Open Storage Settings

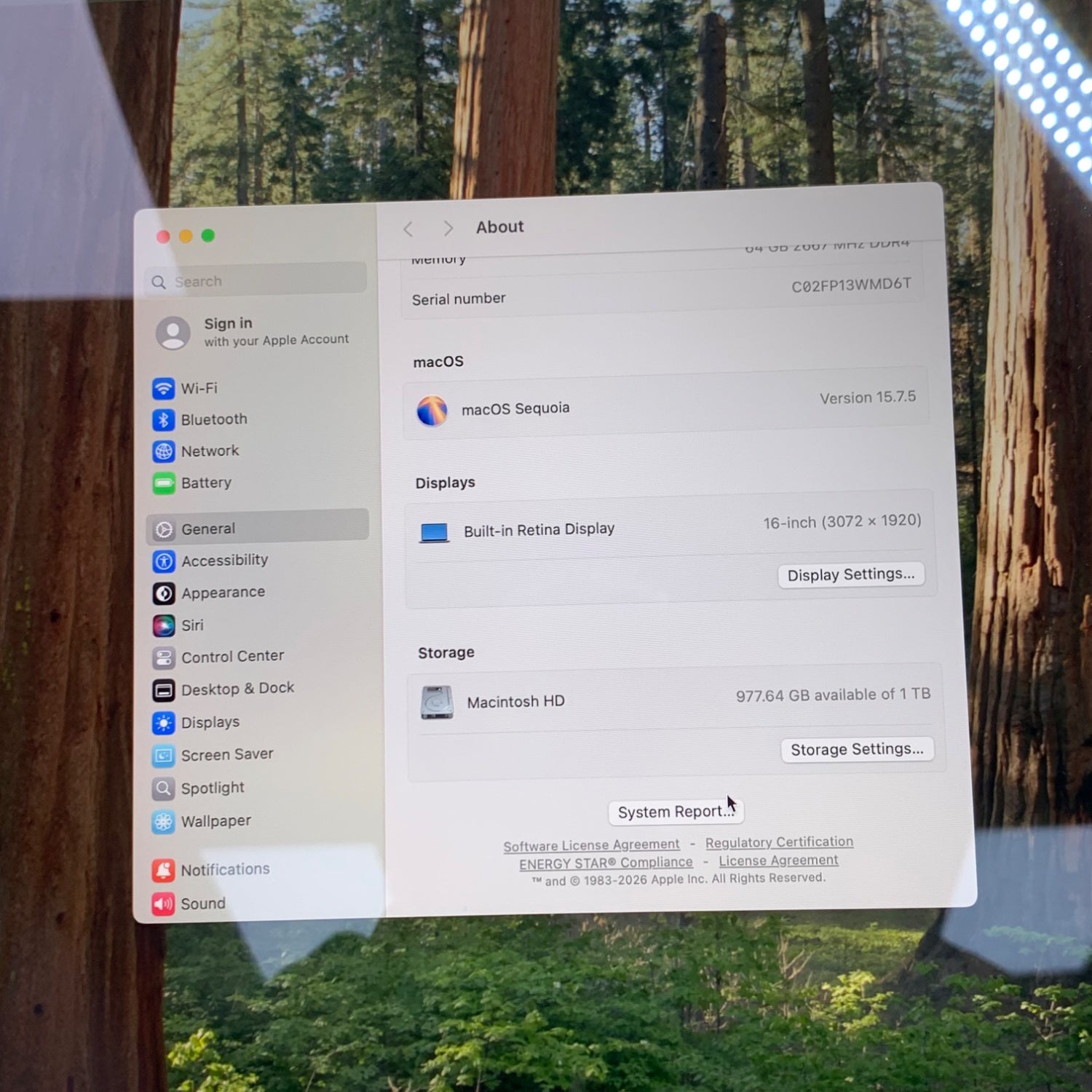click(857, 749)
